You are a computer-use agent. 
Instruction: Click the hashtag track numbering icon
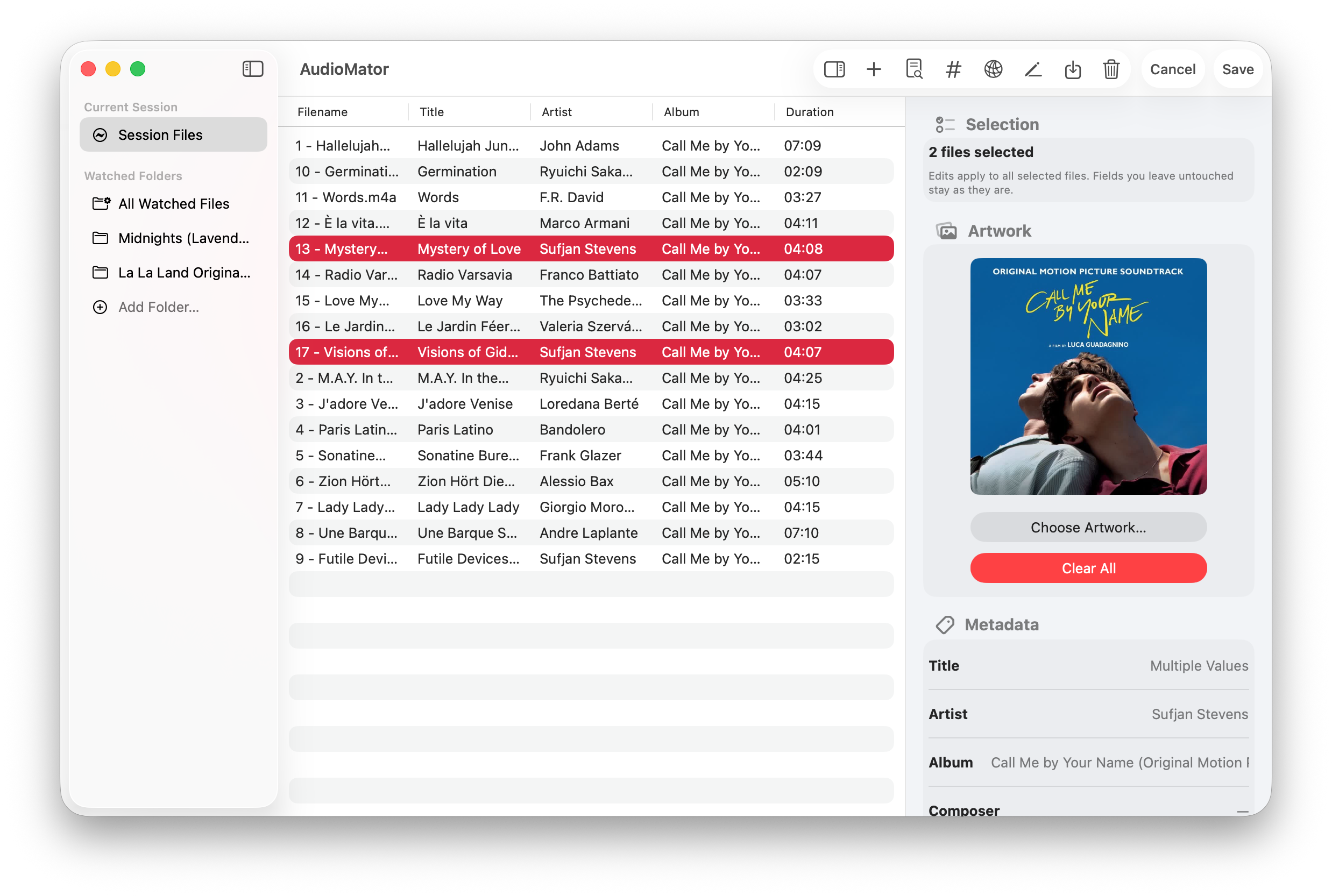point(953,69)
